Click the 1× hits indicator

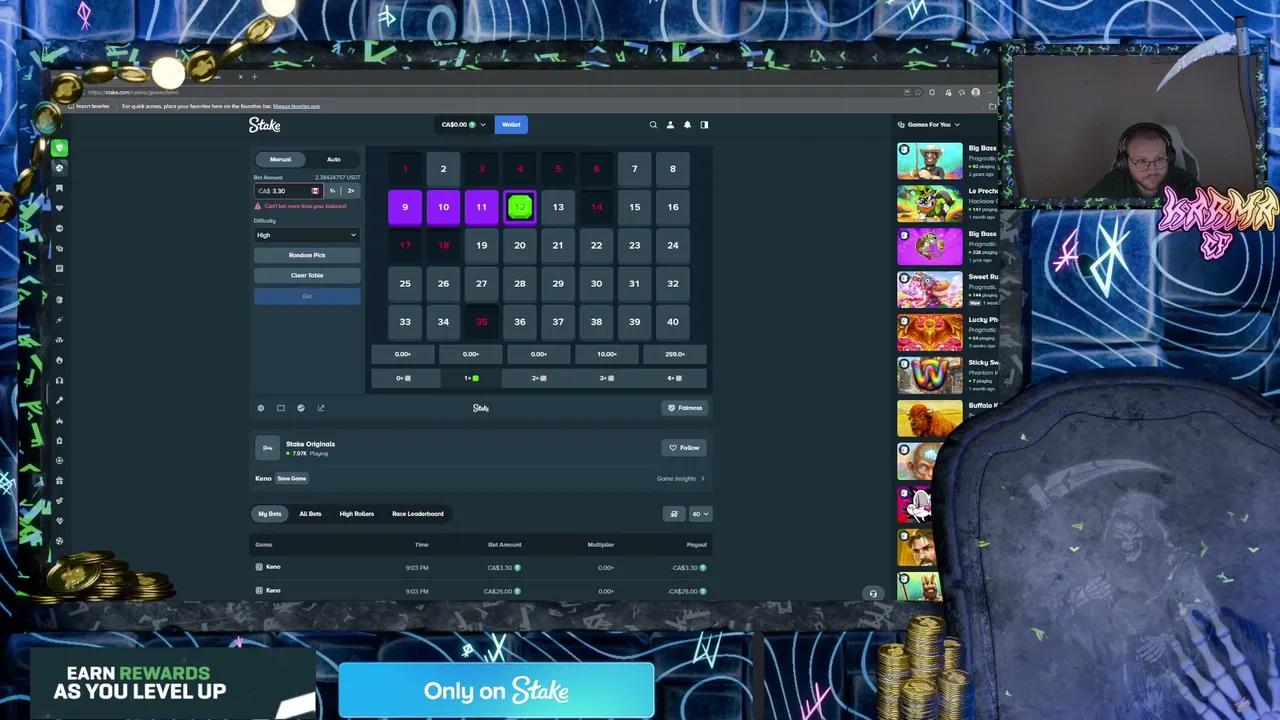471,378
